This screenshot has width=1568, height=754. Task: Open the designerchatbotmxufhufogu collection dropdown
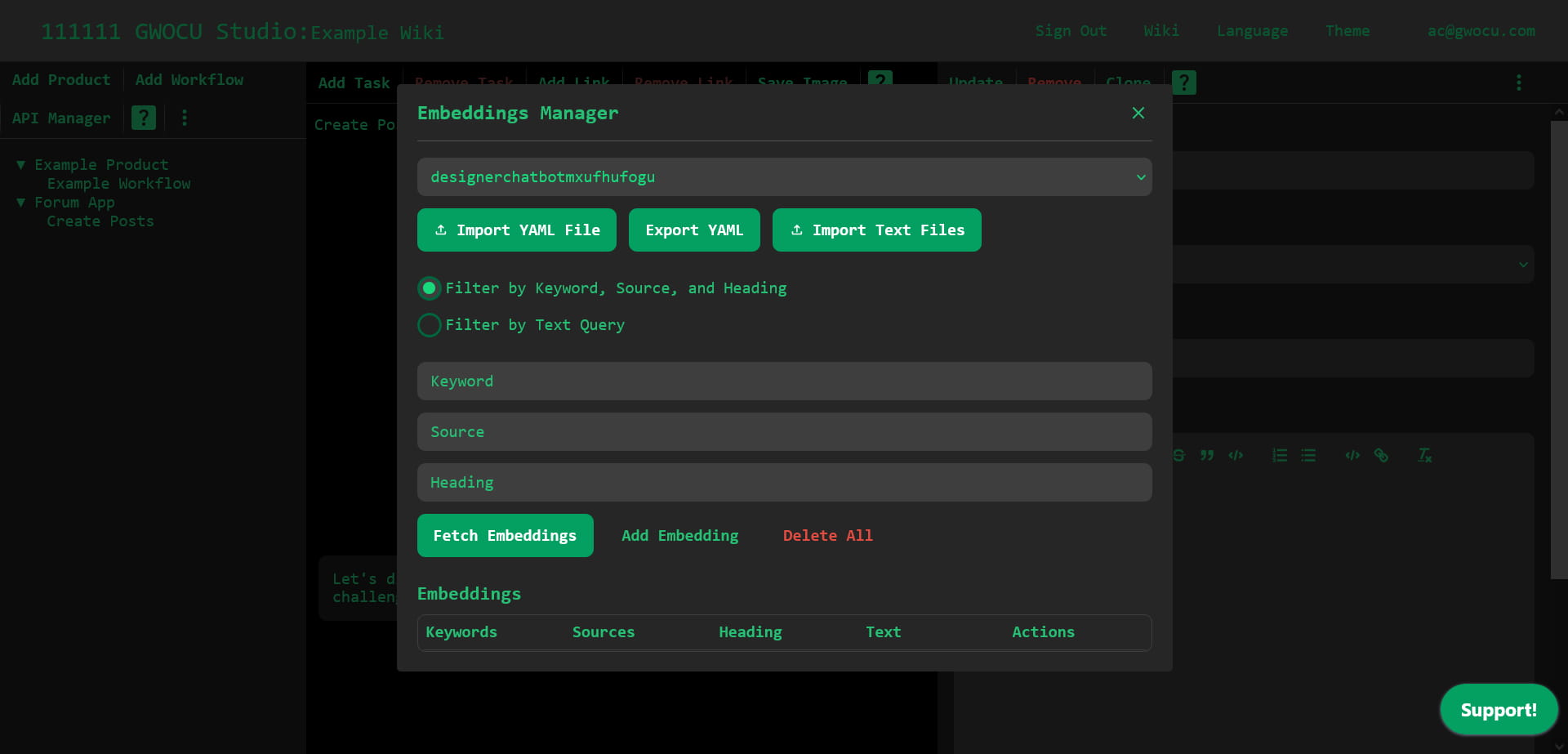click(784, 176)
